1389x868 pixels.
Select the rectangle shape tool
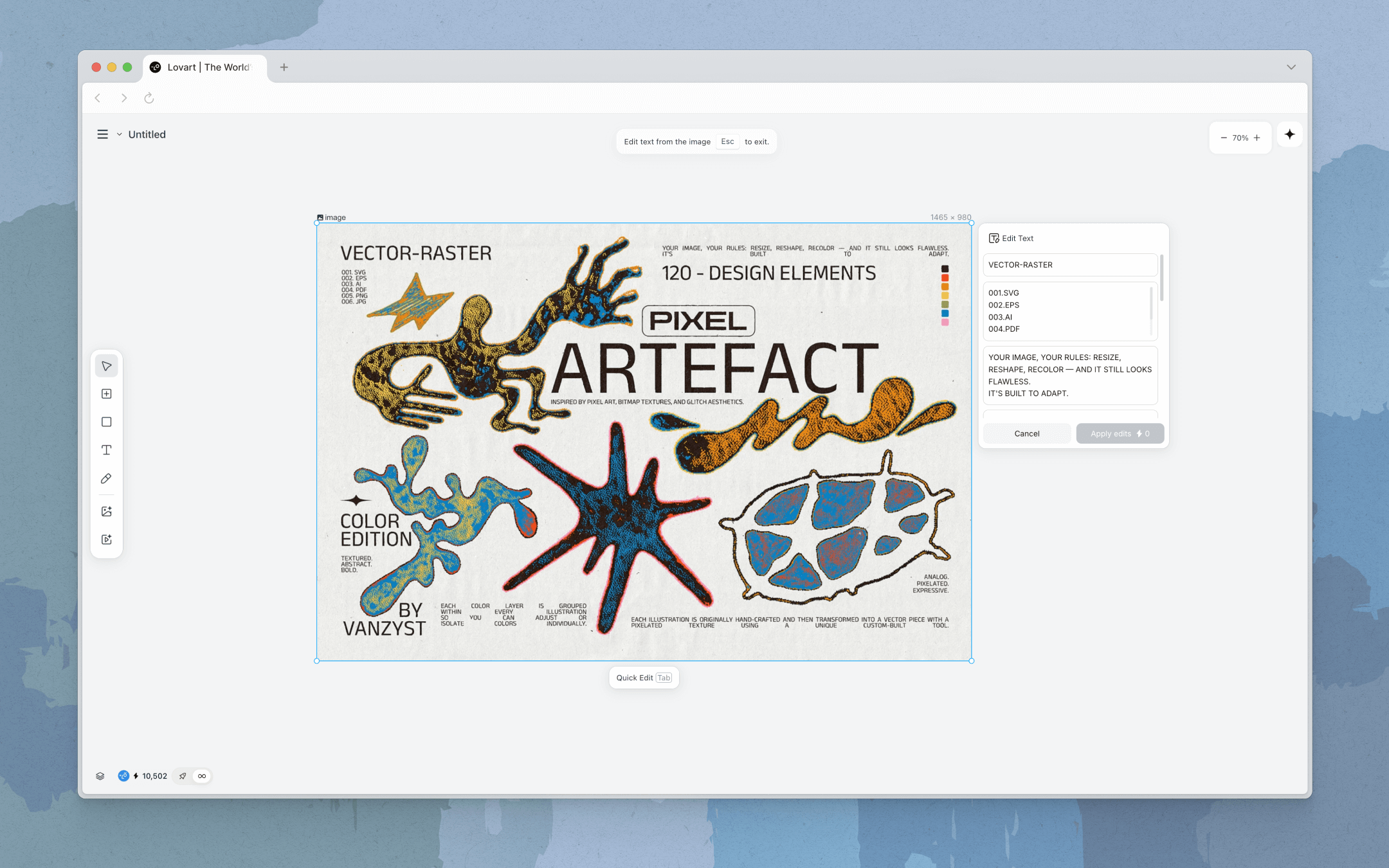pyautogui.click(x=107, y=422)
